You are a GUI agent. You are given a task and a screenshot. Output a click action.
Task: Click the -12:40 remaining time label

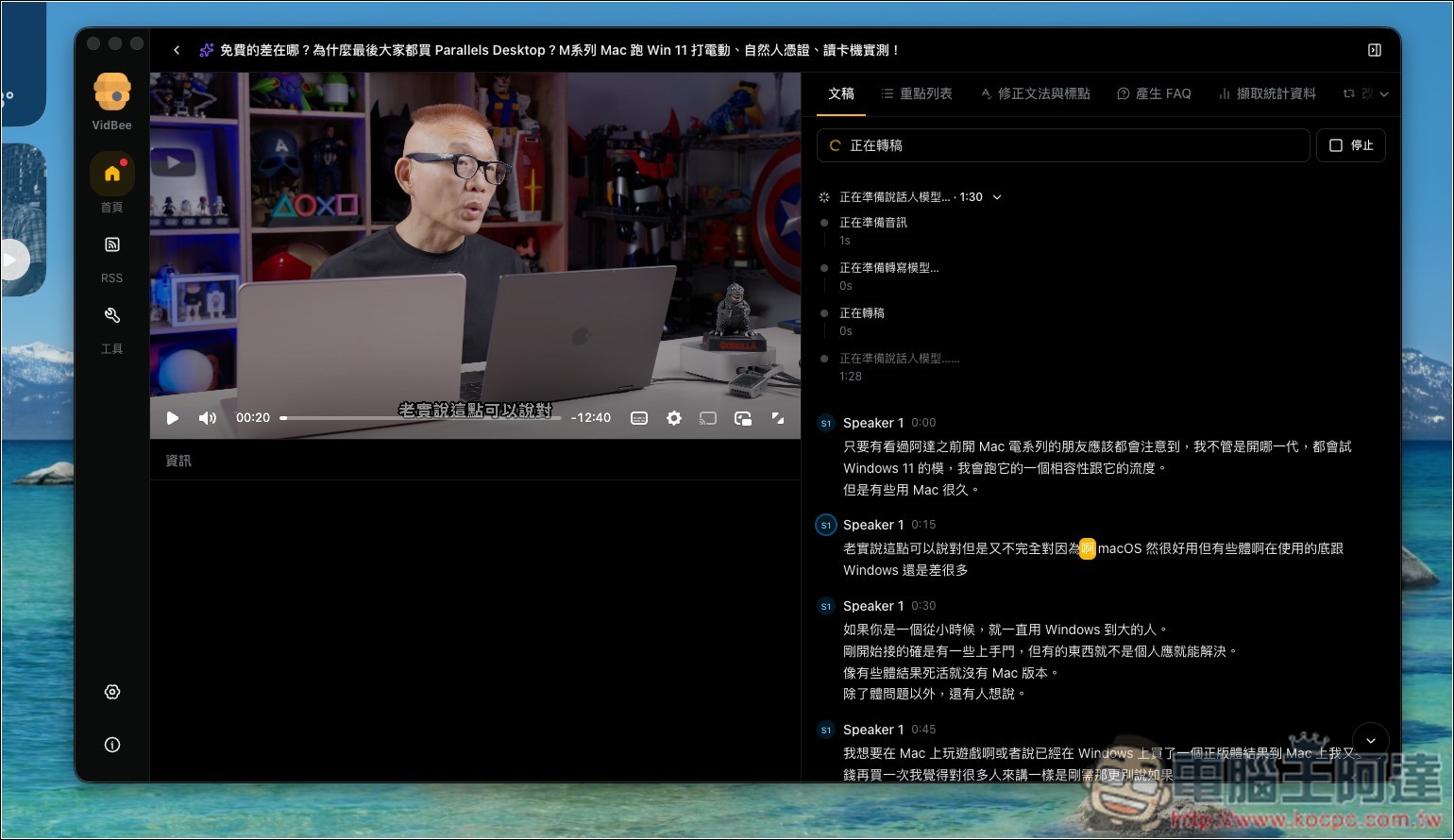(x=591, y=418)
